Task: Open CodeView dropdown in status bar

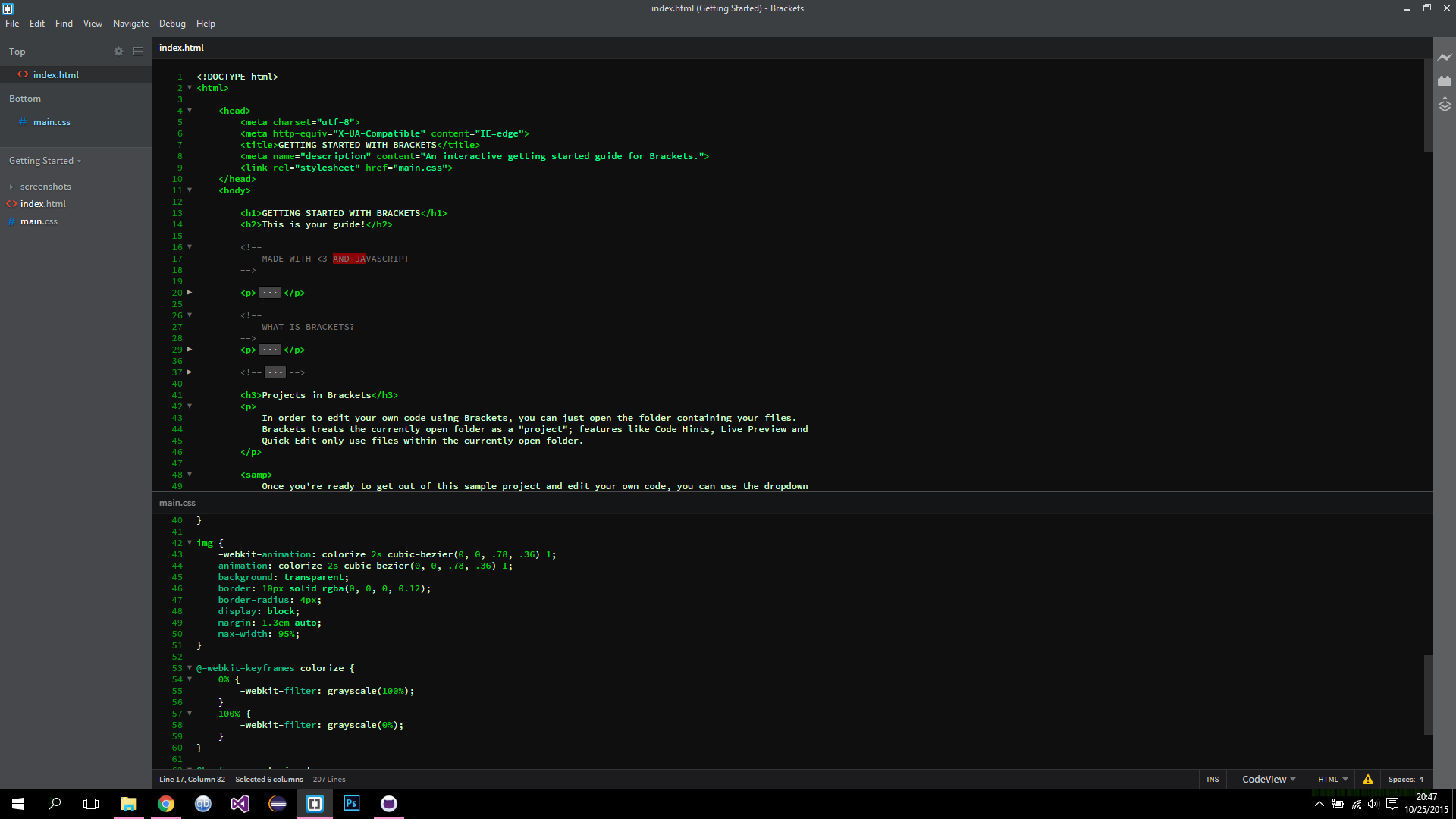Action: [x=1269, y=779]
